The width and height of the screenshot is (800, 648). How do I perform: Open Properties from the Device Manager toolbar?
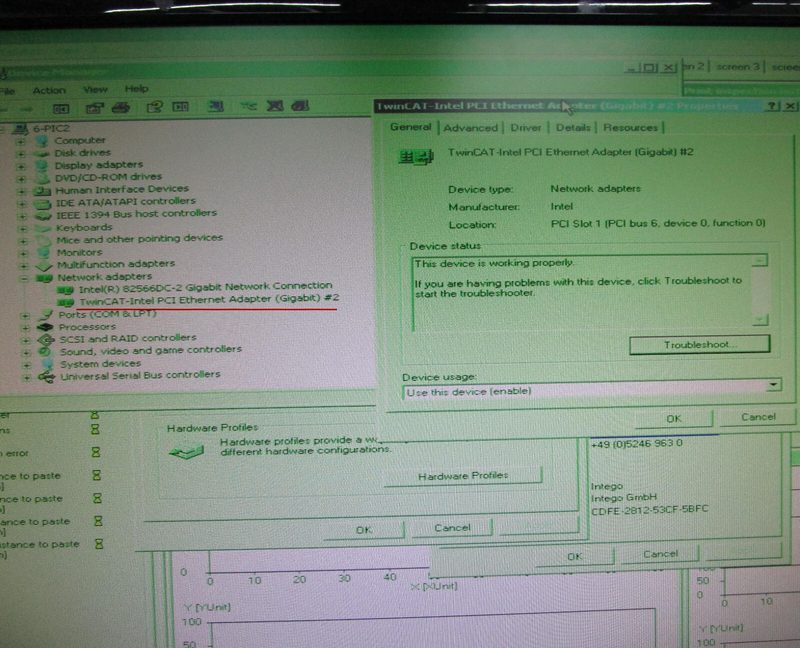click(94, 108)
